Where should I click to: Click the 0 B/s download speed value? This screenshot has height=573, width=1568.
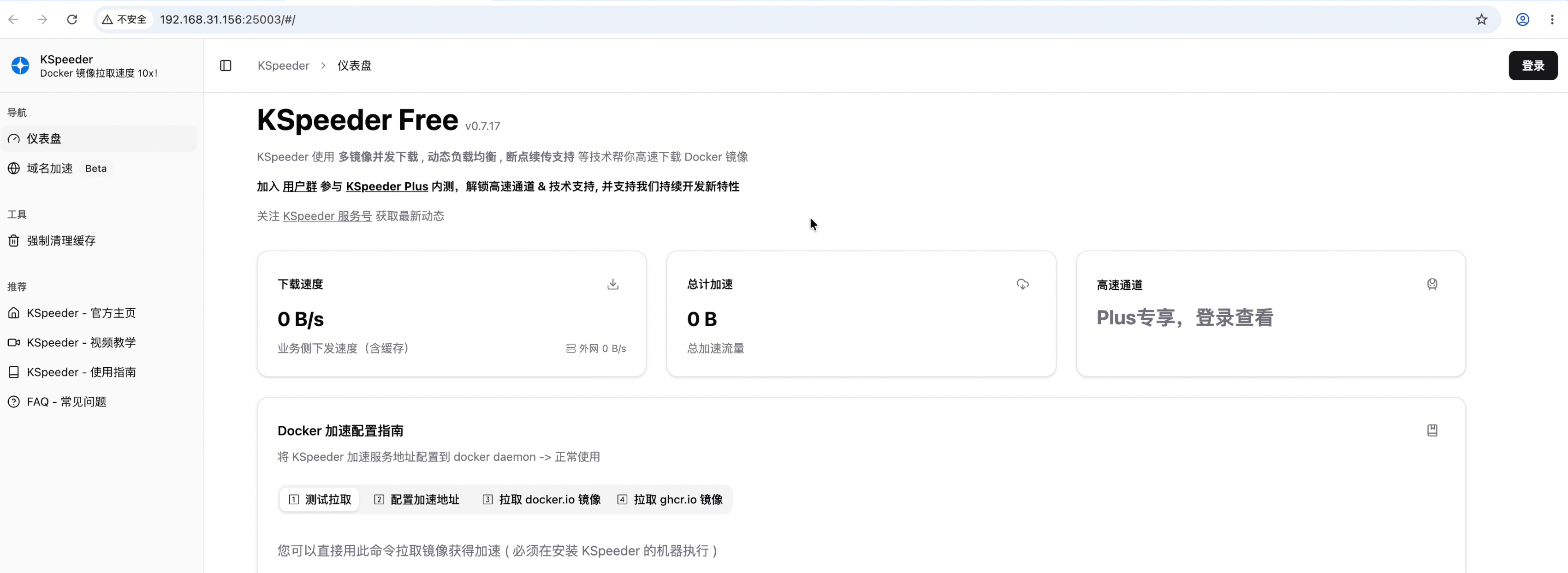click(301, 319)
